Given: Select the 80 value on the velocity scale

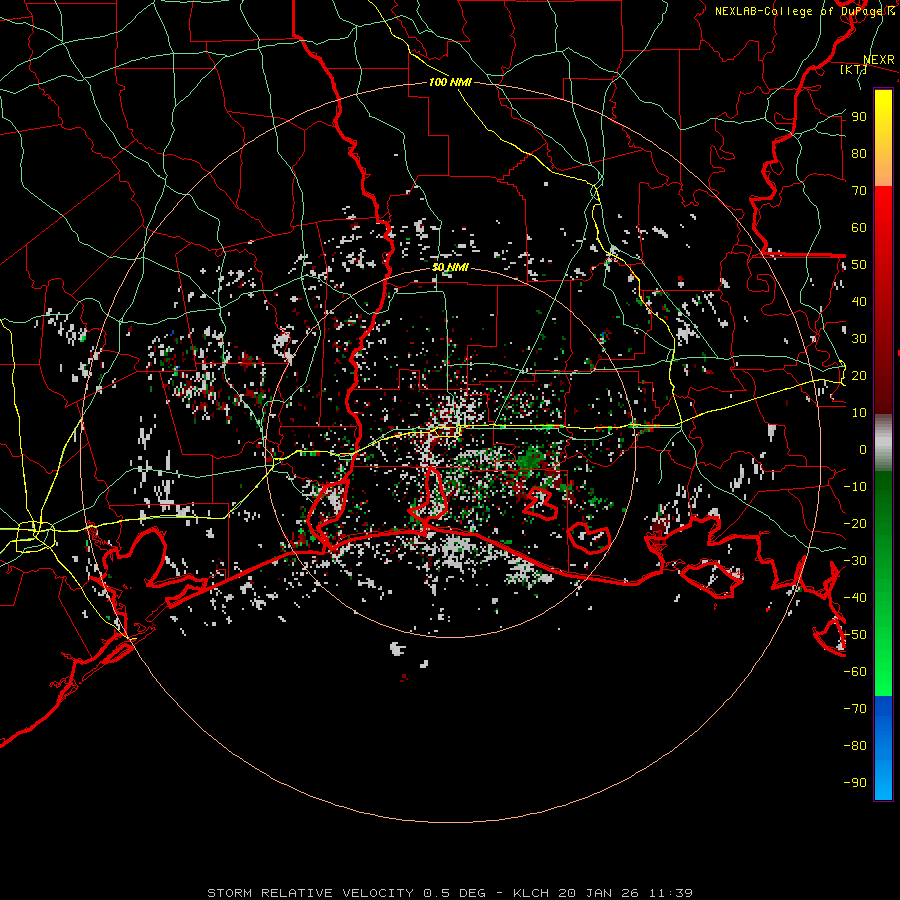Looking at the screenshot, I should 859,153.
